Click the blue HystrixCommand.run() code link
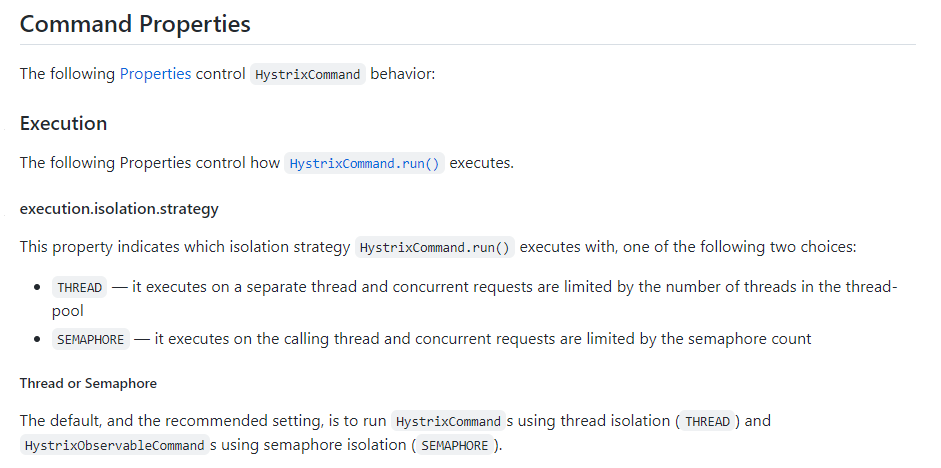941x468 pixels. click(364, 163)
